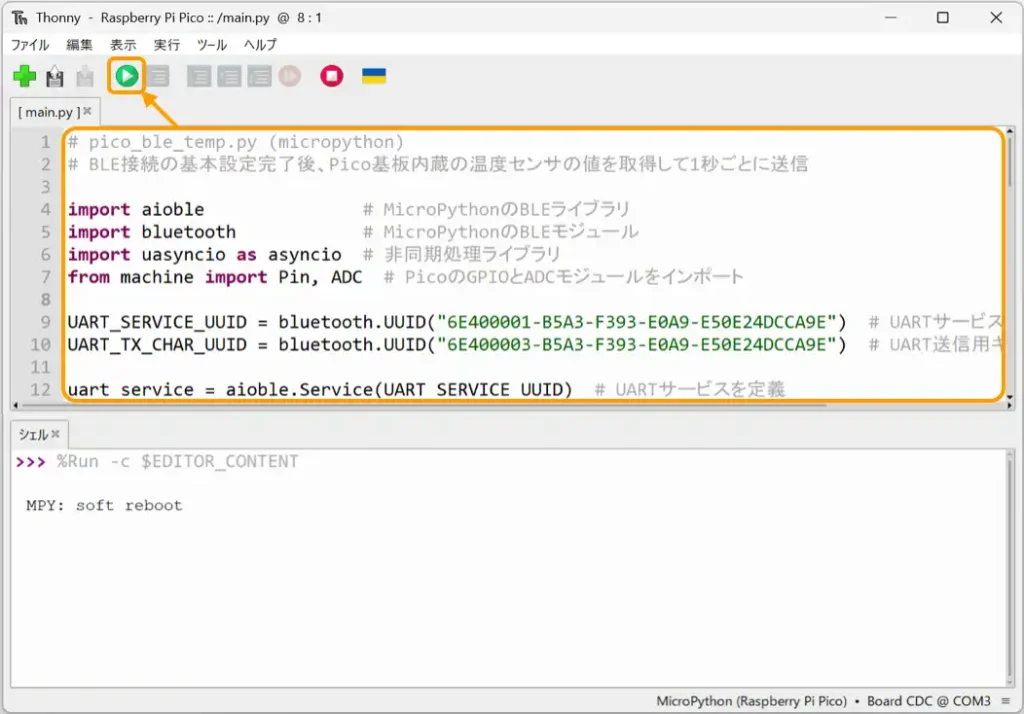Click the '# pico_ble_temp.py (micropython)' comment
The width and height of the screenshot is (1024, 714).
click(236, 142)
